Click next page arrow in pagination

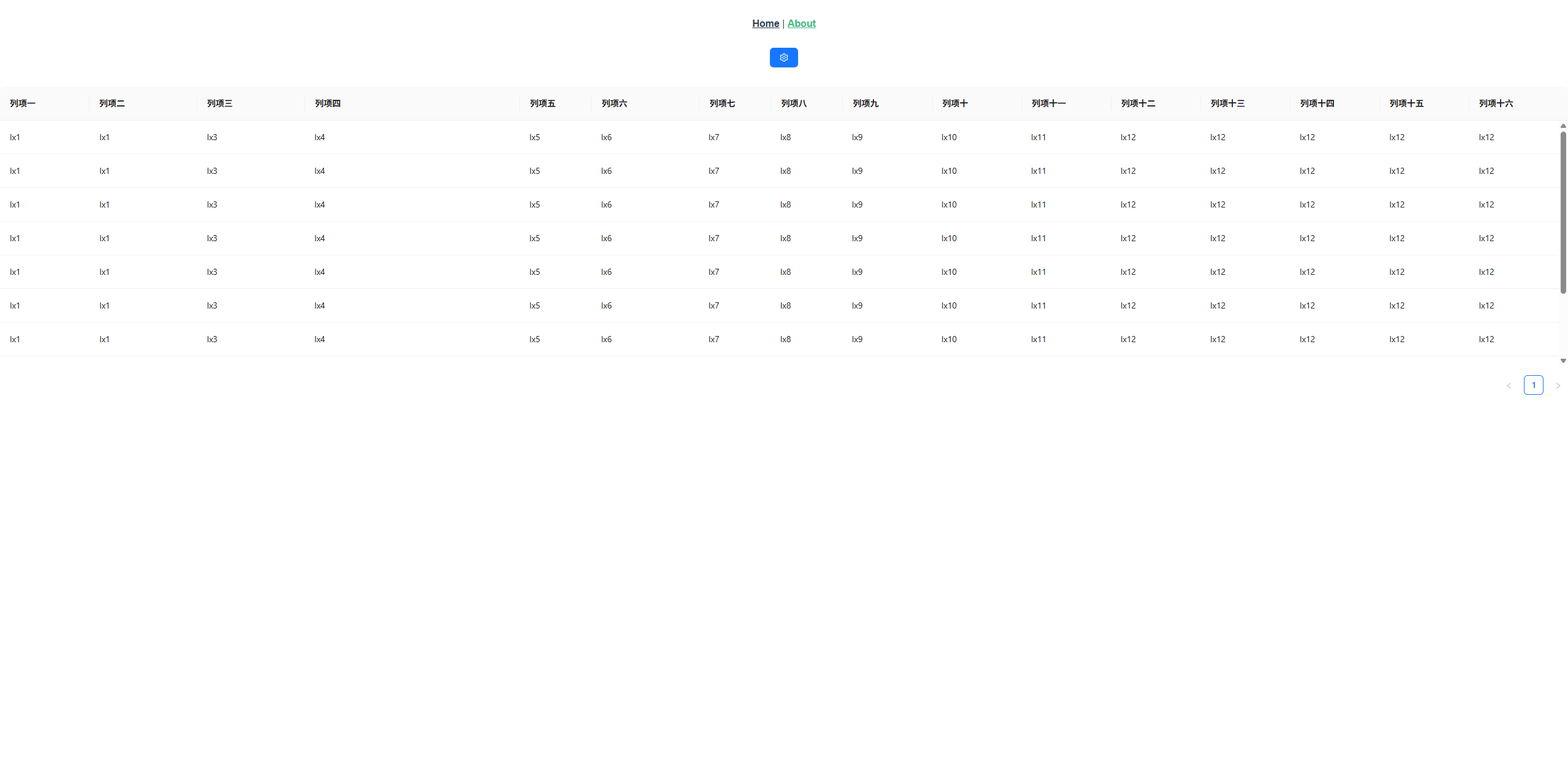(1558, 386)
